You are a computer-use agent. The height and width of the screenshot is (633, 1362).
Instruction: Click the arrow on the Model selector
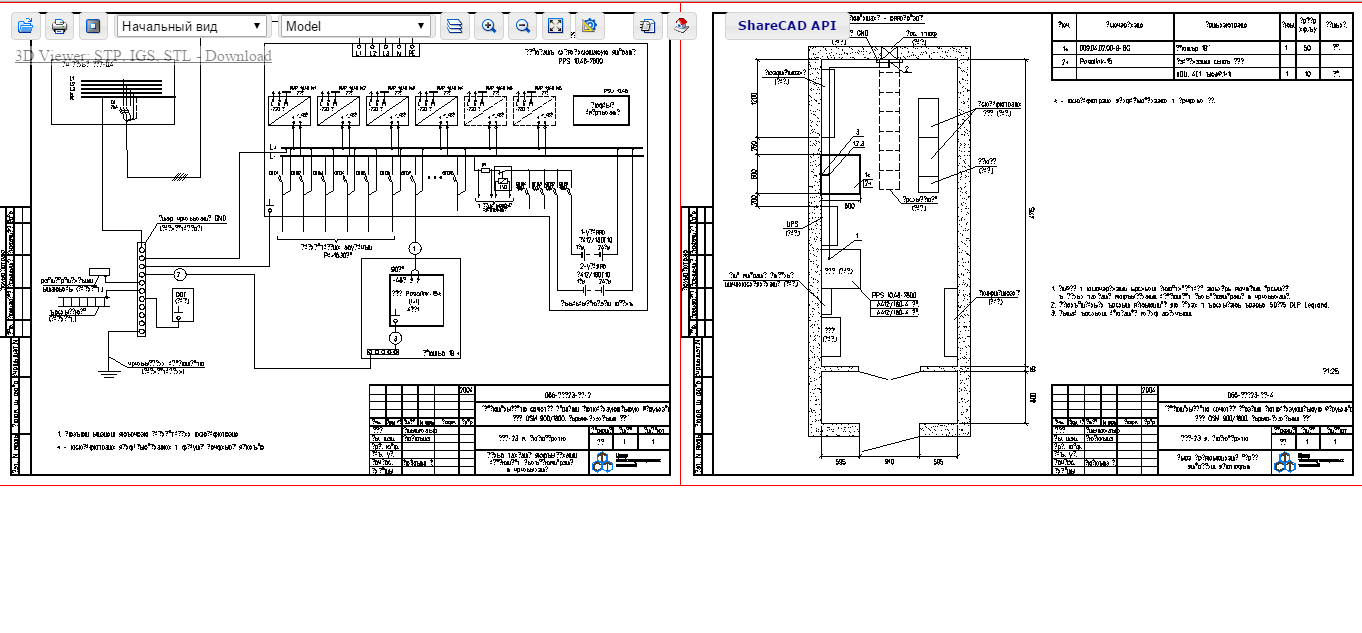(421, 26)
